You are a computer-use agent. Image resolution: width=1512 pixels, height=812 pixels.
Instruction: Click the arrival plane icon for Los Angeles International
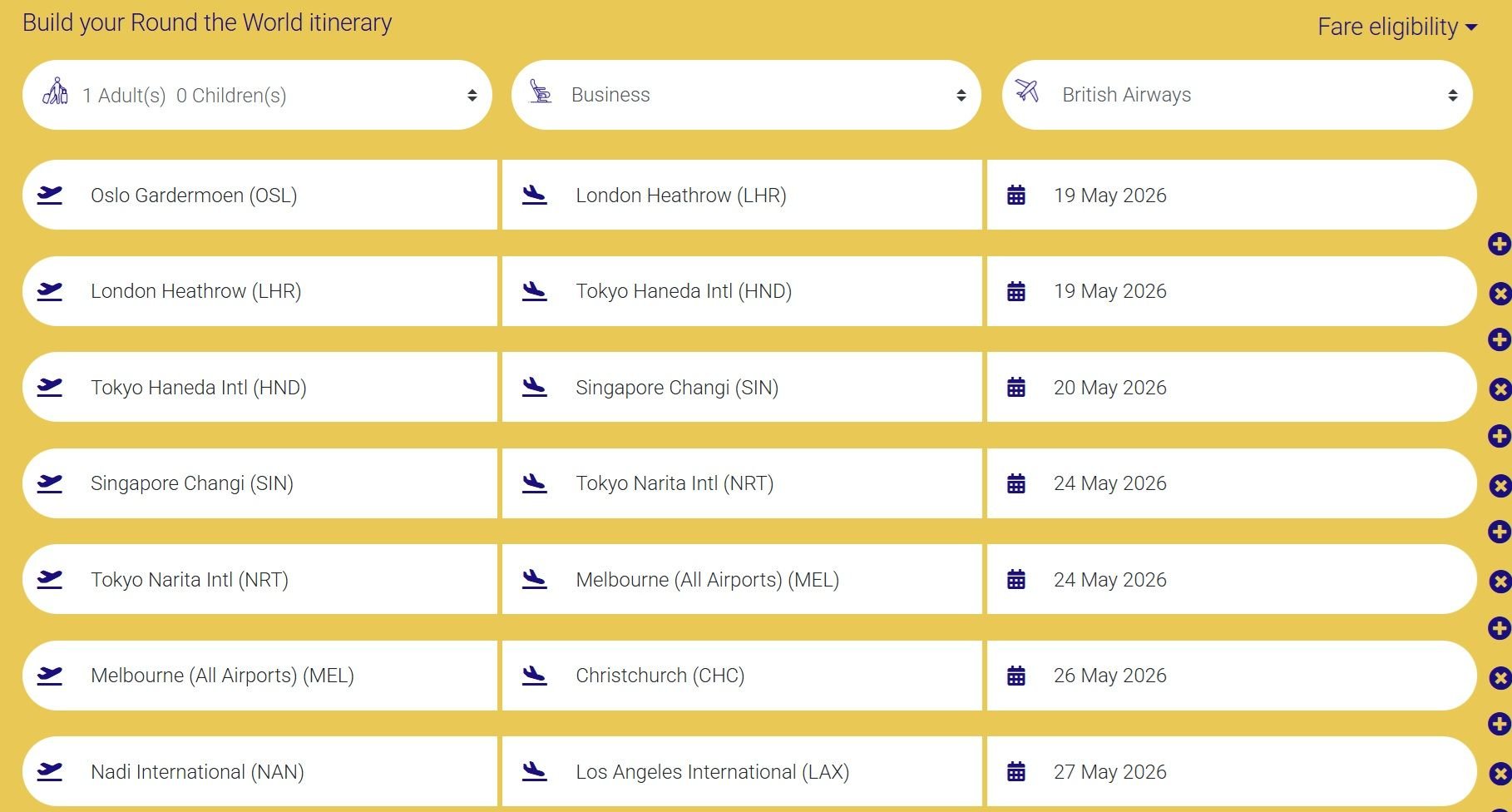click(536, 771)
